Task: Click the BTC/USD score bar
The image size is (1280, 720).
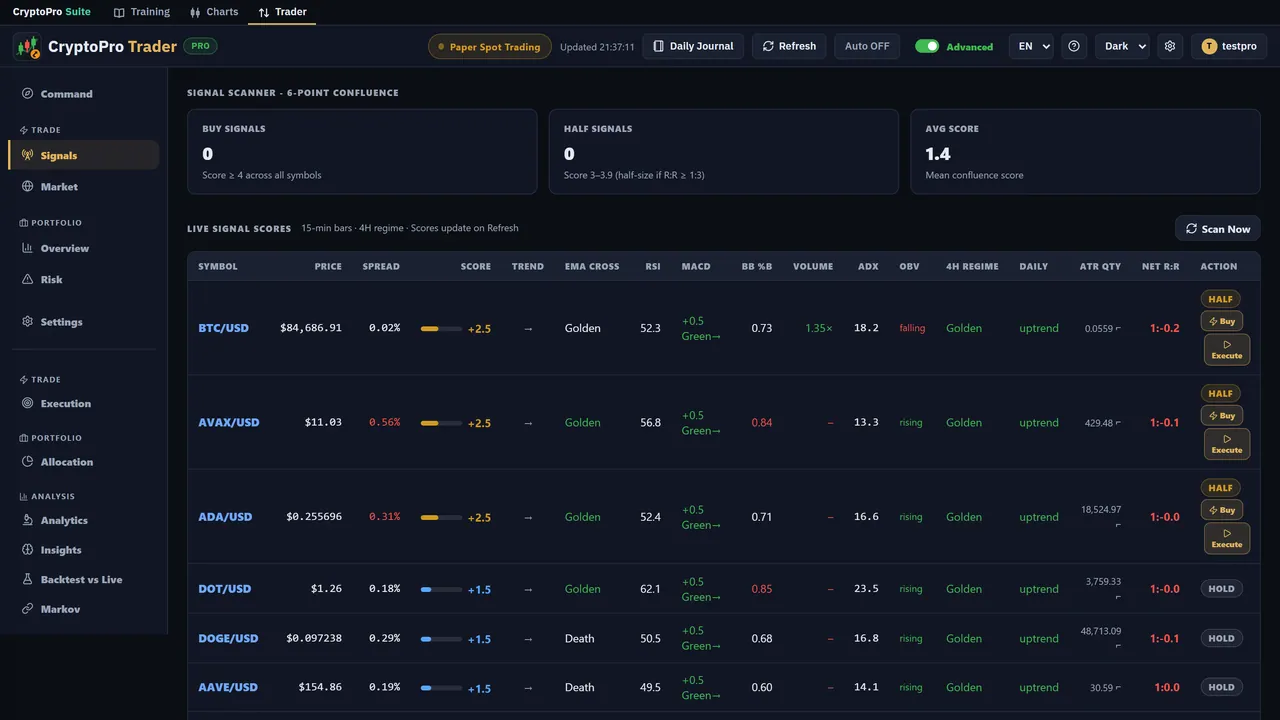Action: [441, 328]
